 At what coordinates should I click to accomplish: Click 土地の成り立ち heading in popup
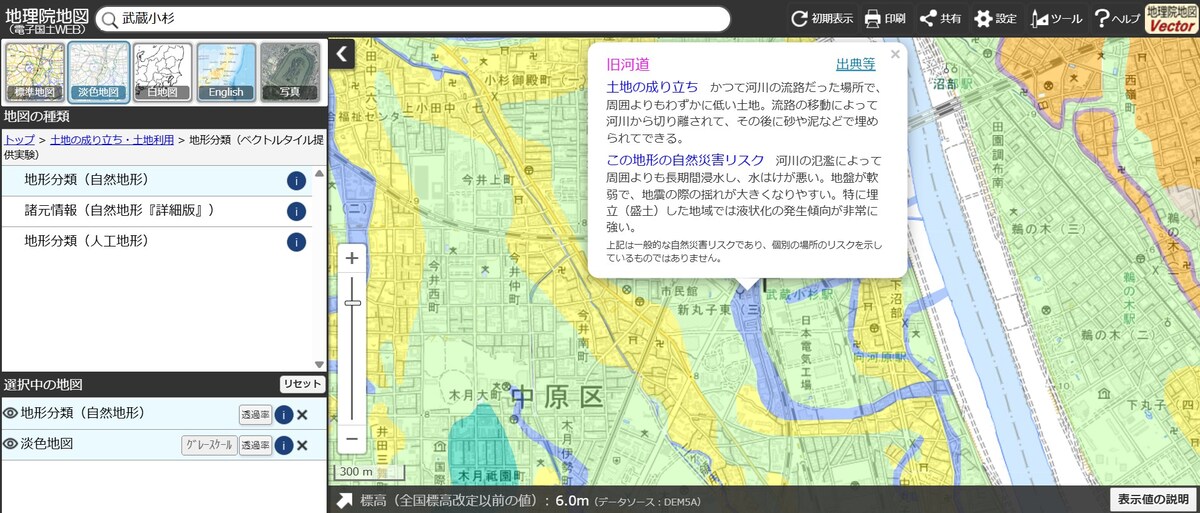[652, 87]
